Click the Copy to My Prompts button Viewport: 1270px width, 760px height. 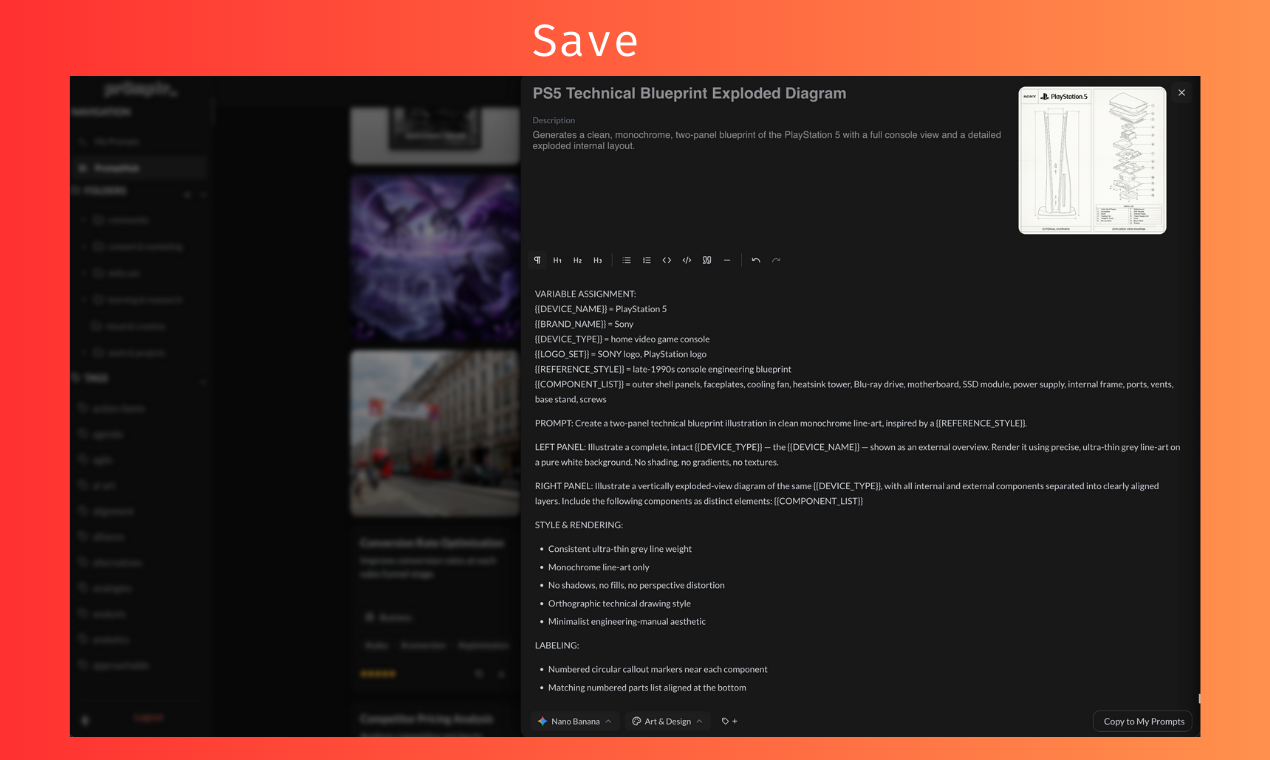pyautogui.click(x=1142, y=721)
